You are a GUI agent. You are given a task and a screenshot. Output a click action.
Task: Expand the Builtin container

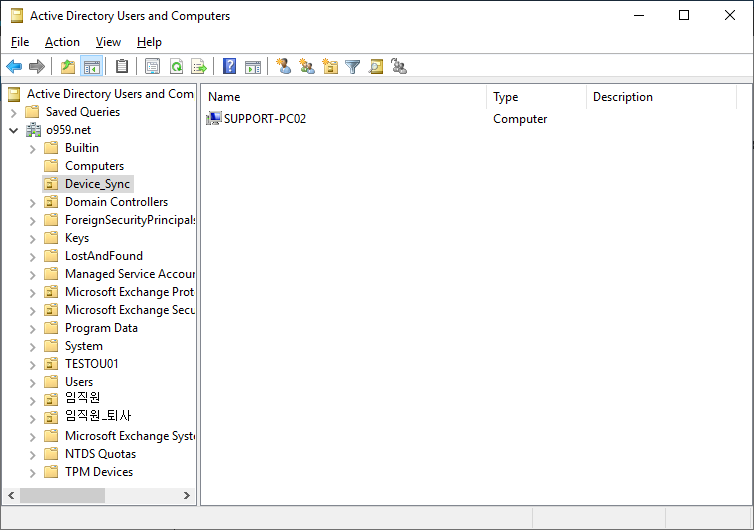click(x=32, y=149)
